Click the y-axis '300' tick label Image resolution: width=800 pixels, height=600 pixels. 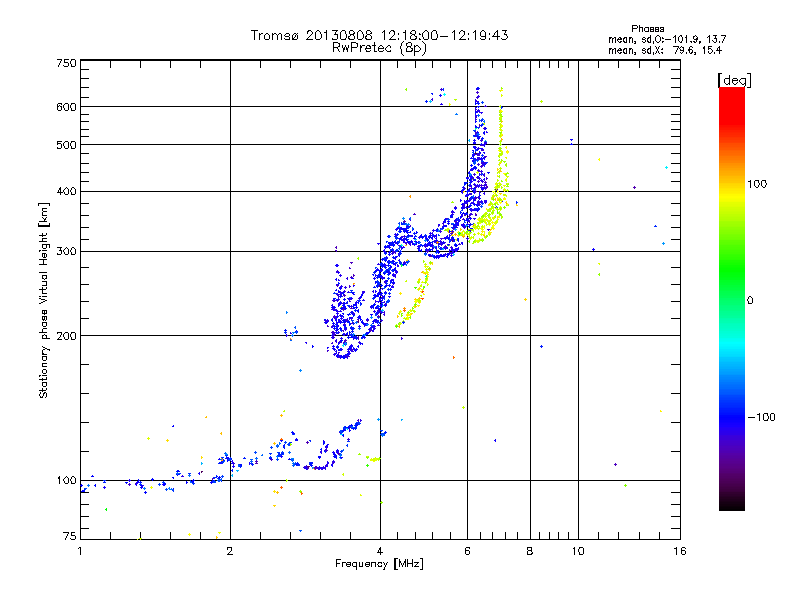coord(66,252)
